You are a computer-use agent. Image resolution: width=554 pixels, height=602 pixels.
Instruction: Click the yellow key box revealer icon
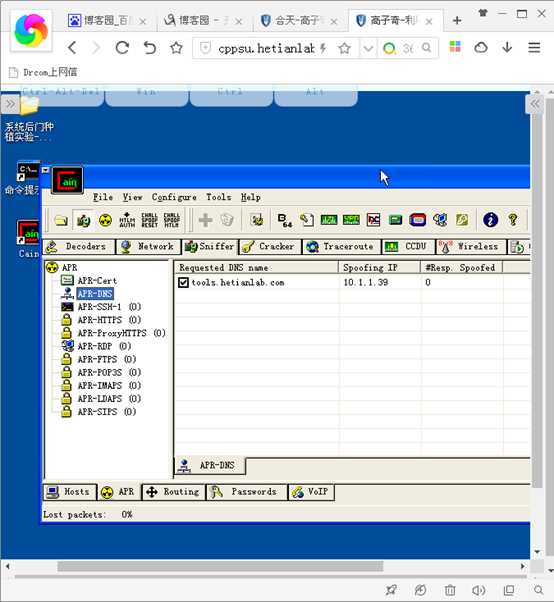tap(462, 220)
